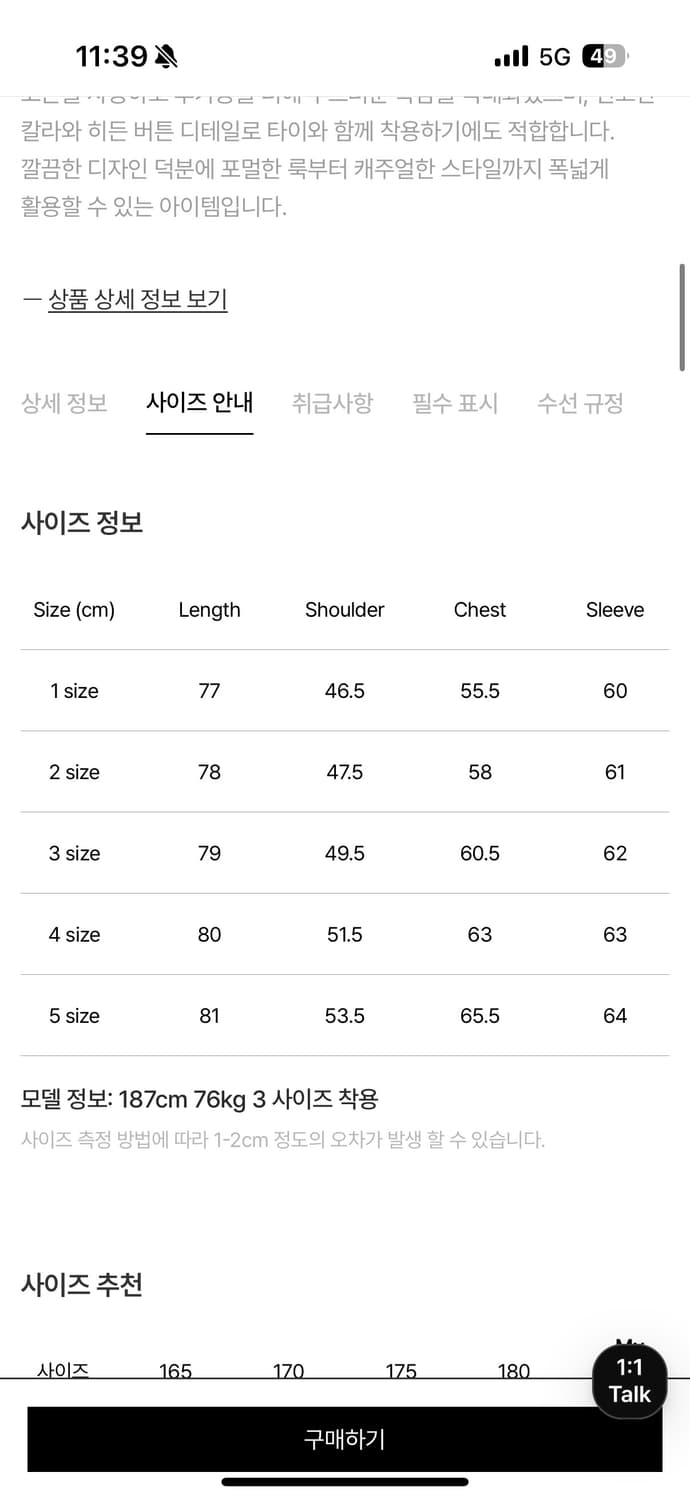This screenshot has width=690, height=1500.
Task: Switch to the 취급사항 tab
Action: [332, 403]
